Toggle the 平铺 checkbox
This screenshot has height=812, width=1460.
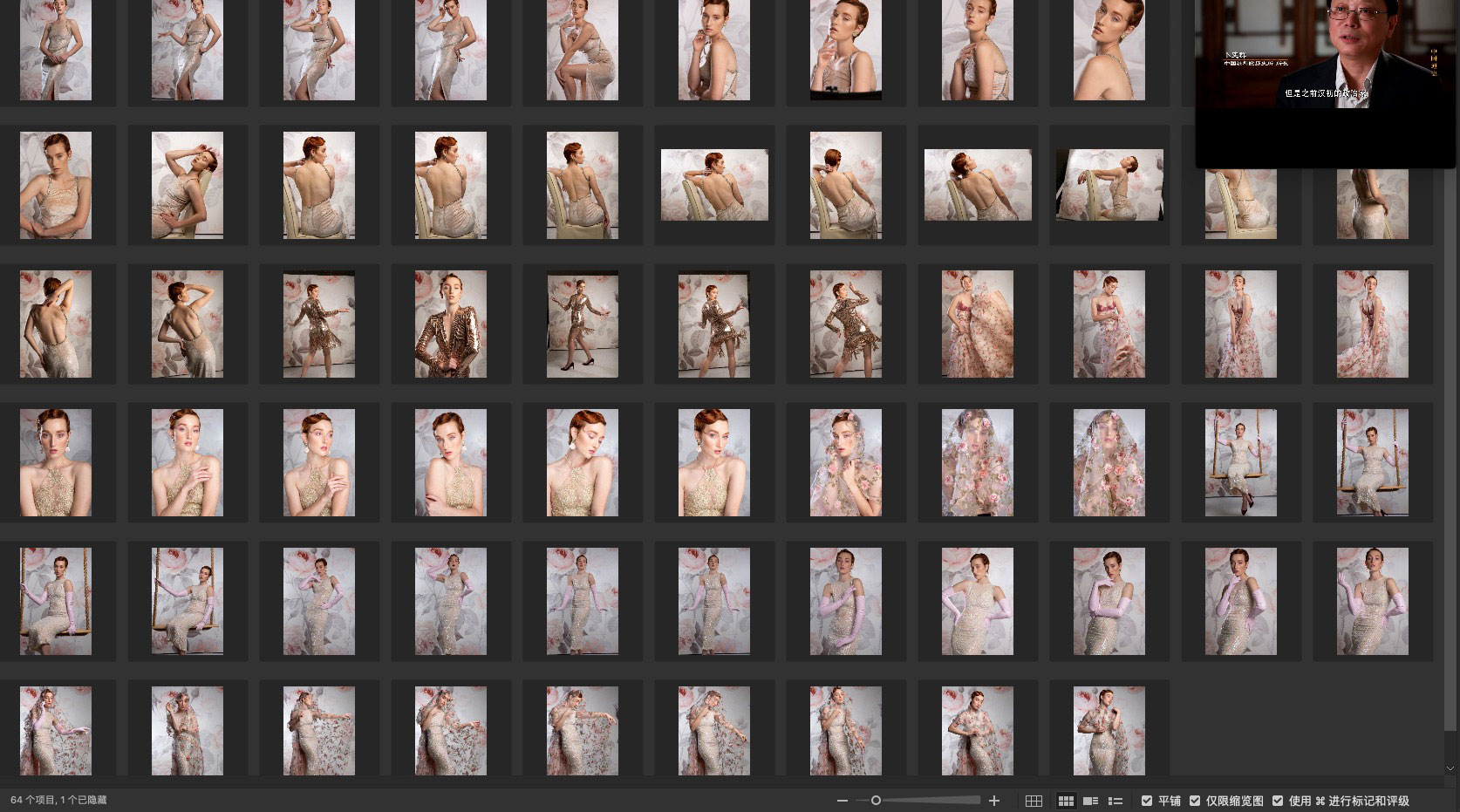(x=1147, y=801)
